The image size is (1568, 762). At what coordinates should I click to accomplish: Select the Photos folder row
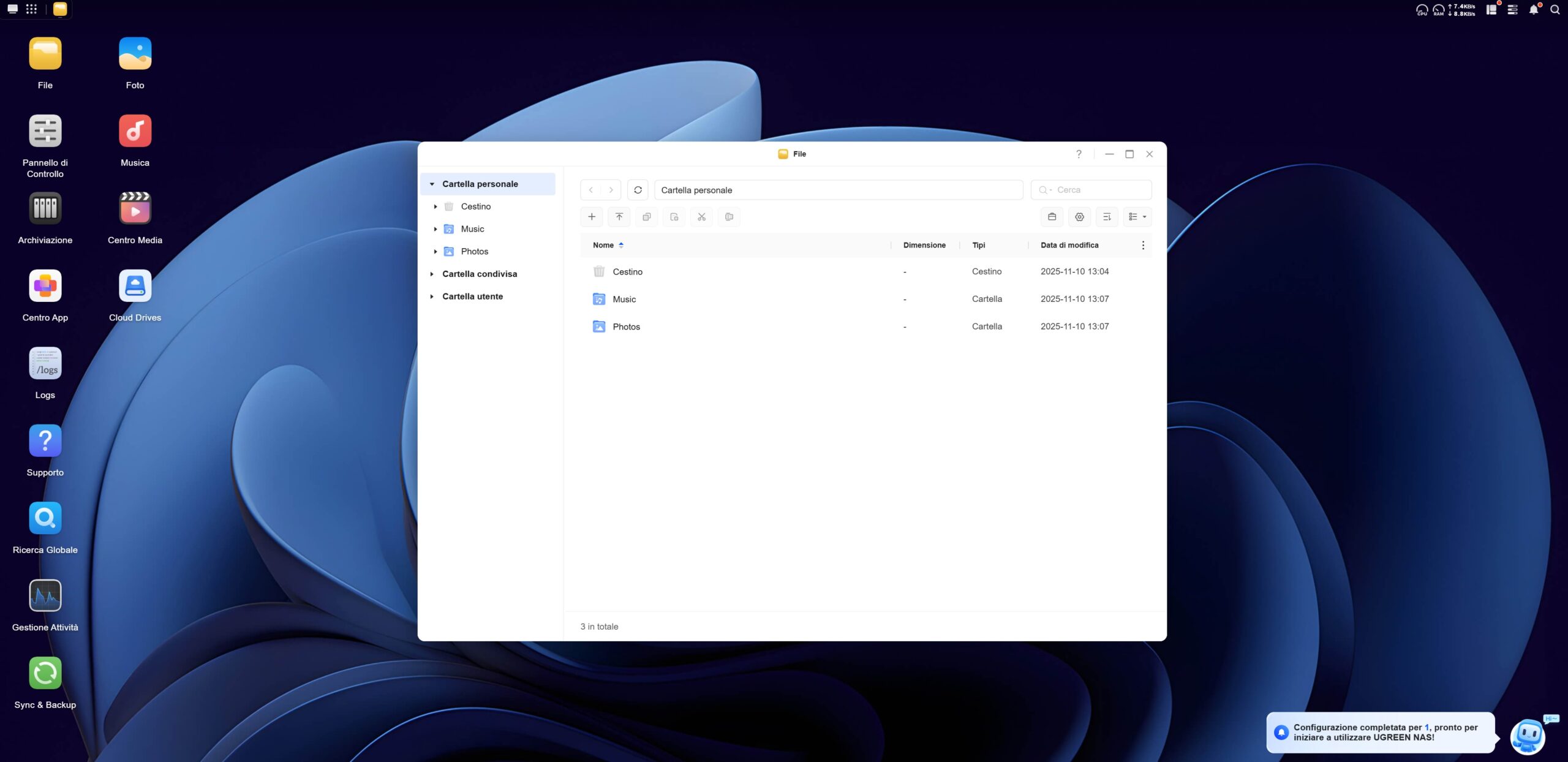(866, 326)
